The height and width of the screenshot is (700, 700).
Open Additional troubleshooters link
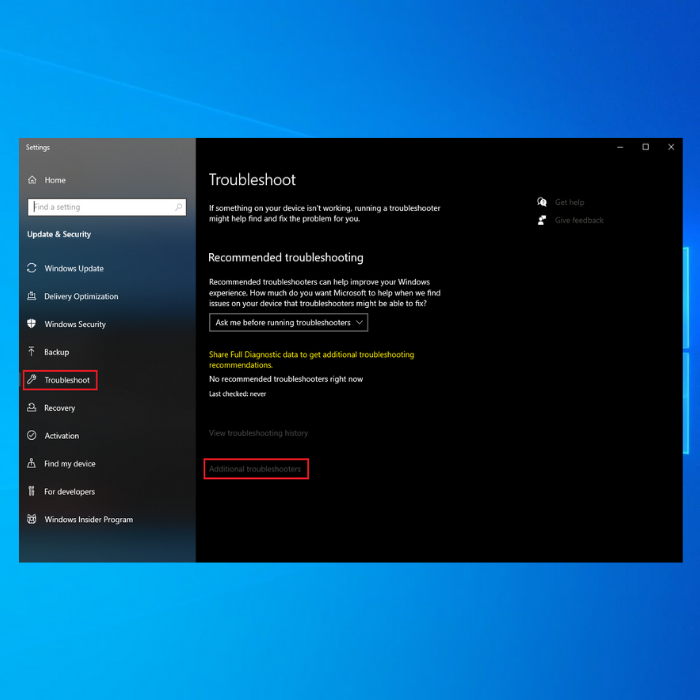[255, 469]
